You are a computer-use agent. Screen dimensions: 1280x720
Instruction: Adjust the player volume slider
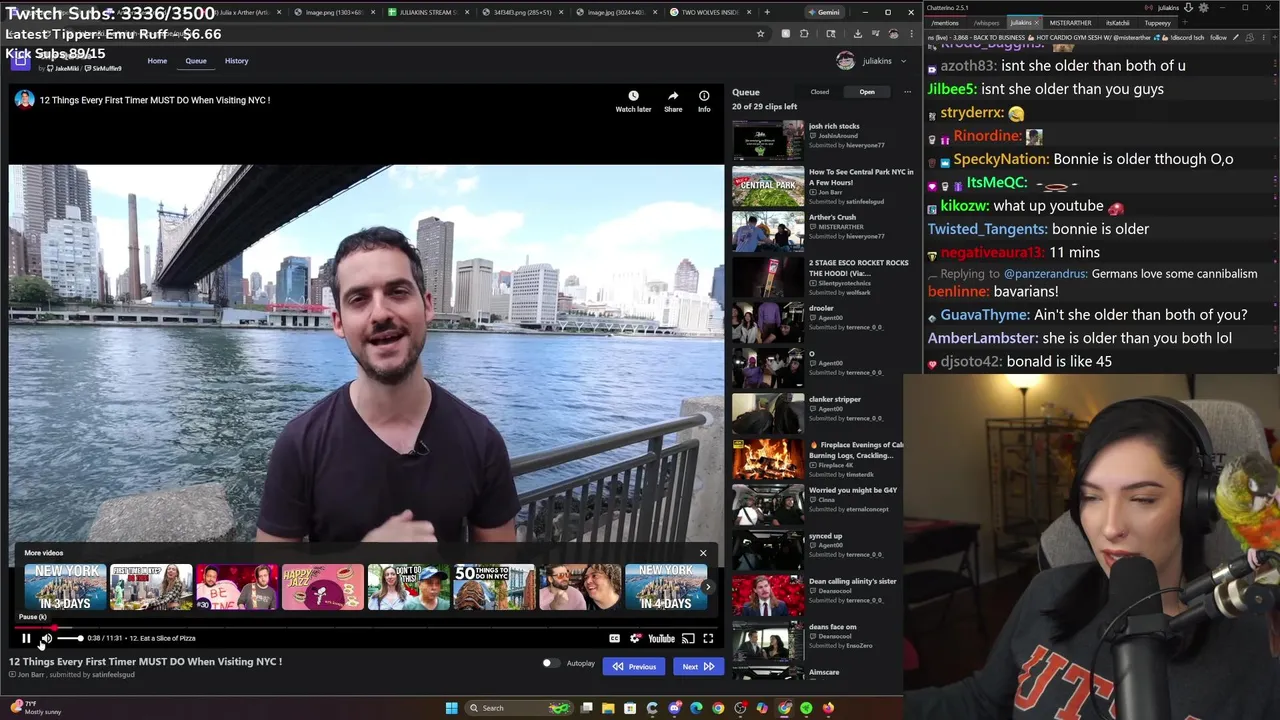pos(70,638)
